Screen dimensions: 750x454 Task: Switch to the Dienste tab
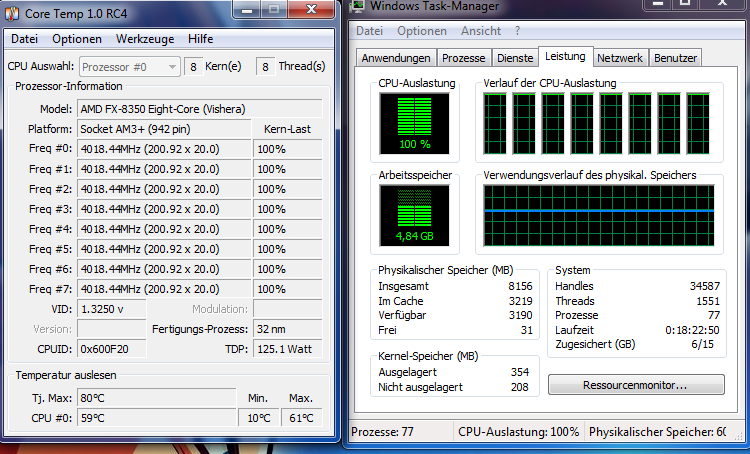pos(515,58)
